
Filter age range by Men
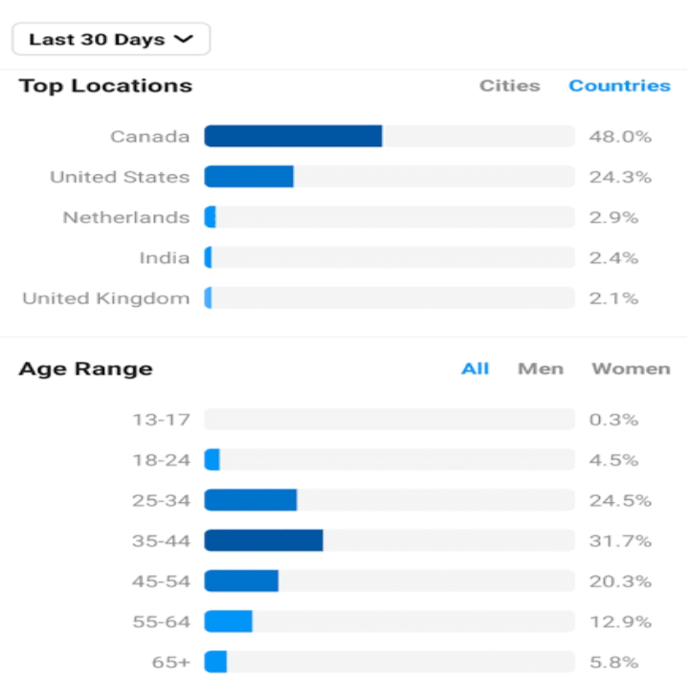click(x=540, y=369)
